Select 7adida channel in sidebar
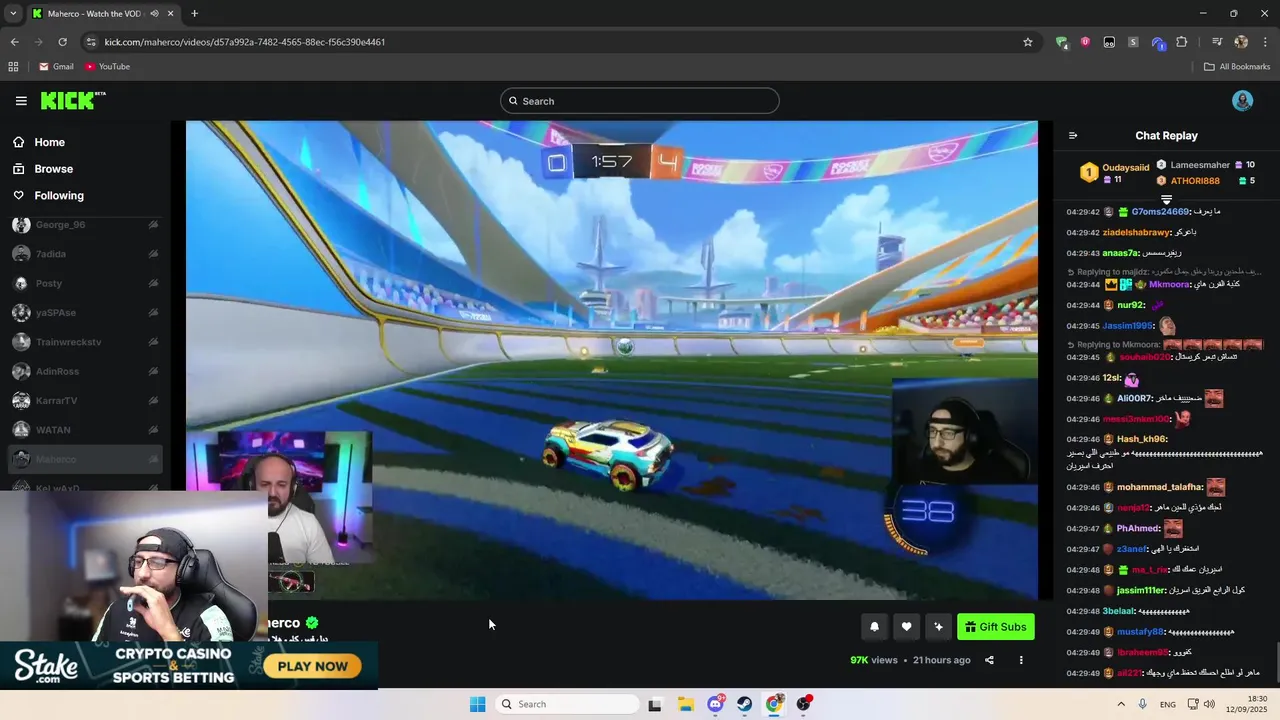 [x=85, y=254]
